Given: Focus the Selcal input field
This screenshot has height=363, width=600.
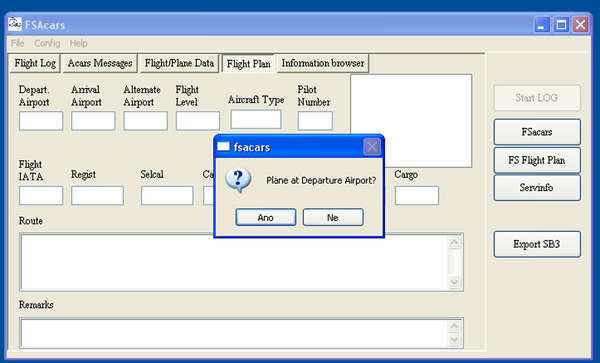Looking at the screenshot, I should 167,196.
